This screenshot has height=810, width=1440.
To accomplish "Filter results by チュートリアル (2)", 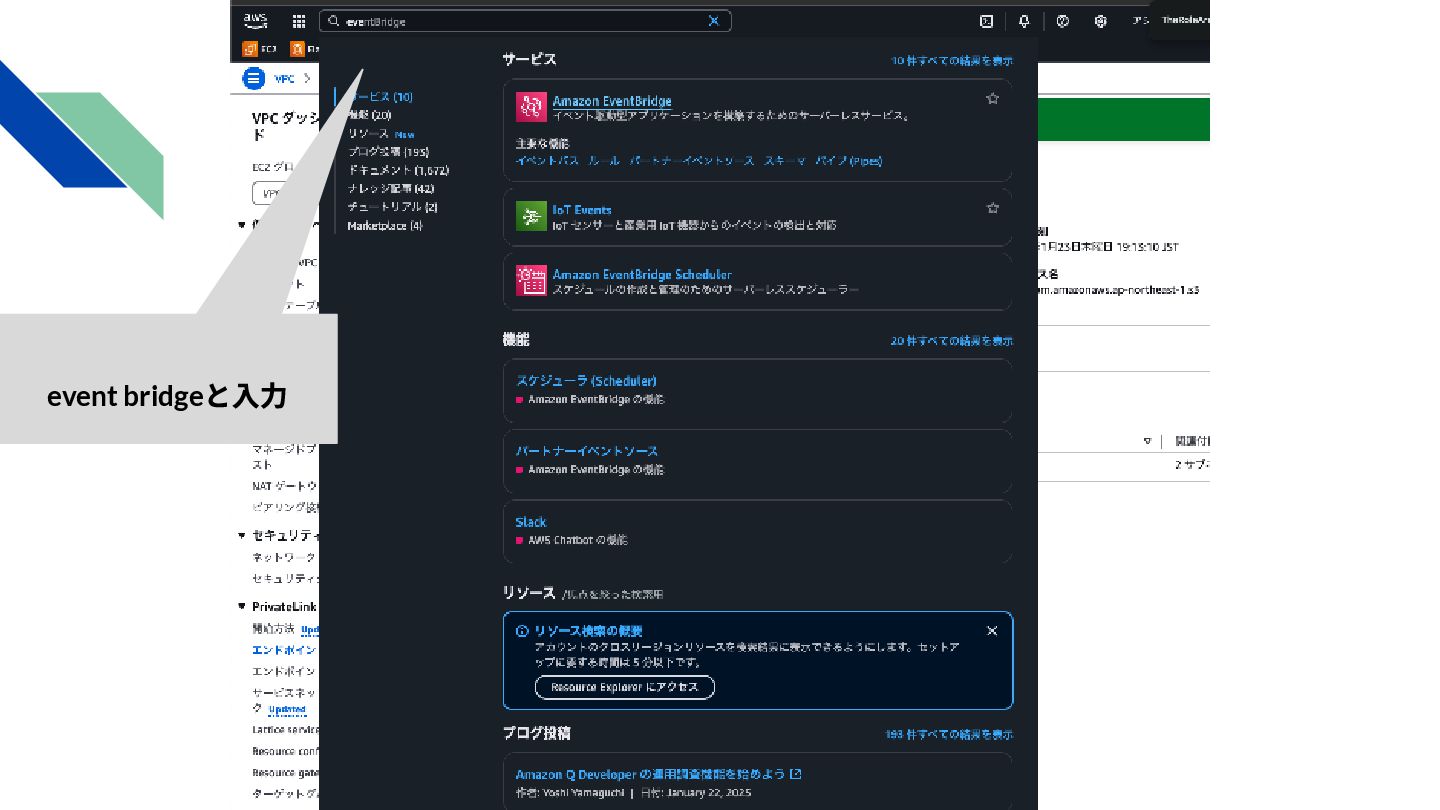I will click(392, 207).
